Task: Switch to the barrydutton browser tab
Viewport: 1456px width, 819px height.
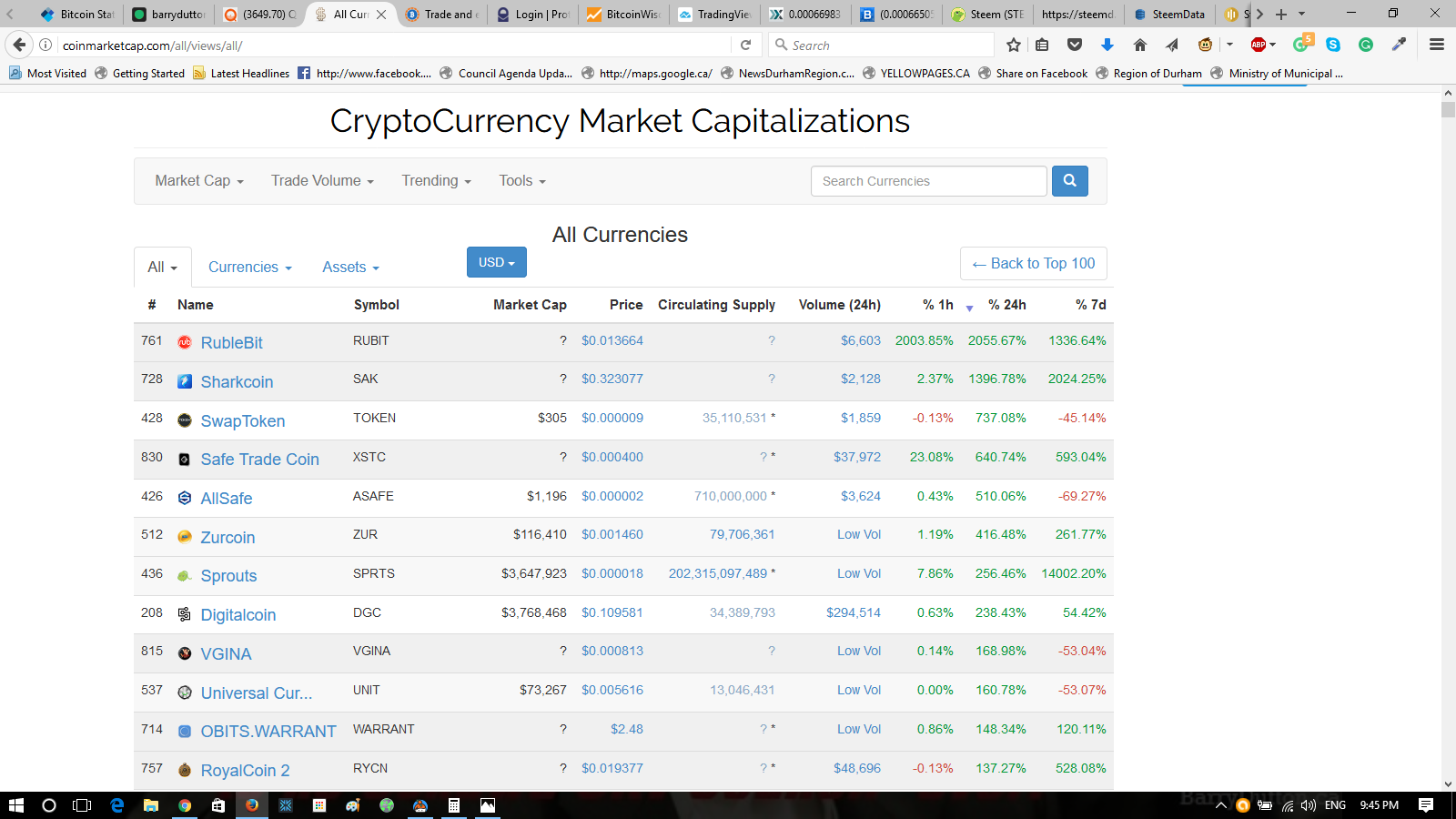Action: click(168, 14)
